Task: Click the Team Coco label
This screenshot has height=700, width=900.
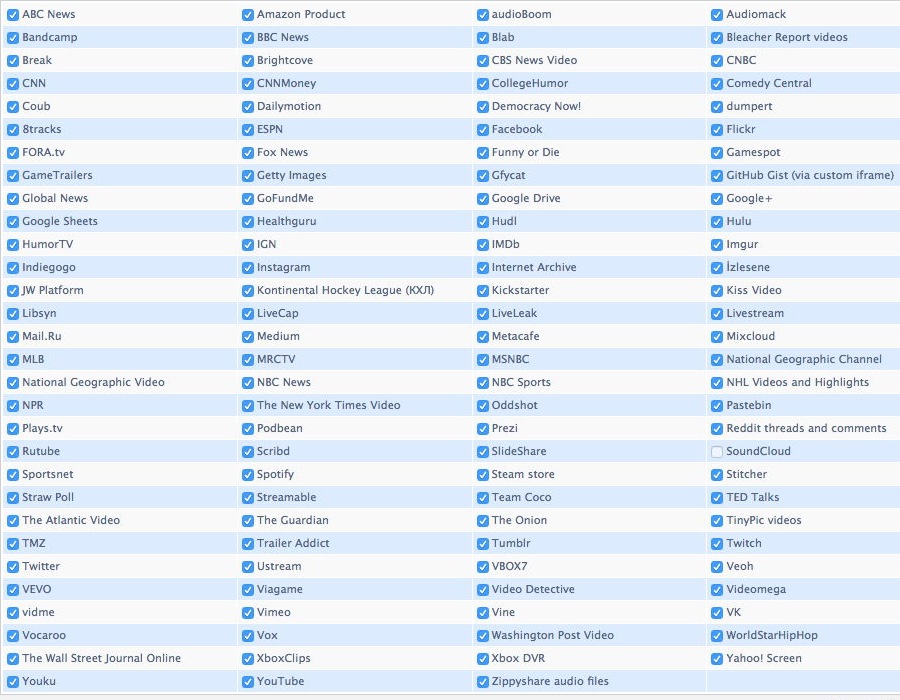Action: tap(521, 497)
